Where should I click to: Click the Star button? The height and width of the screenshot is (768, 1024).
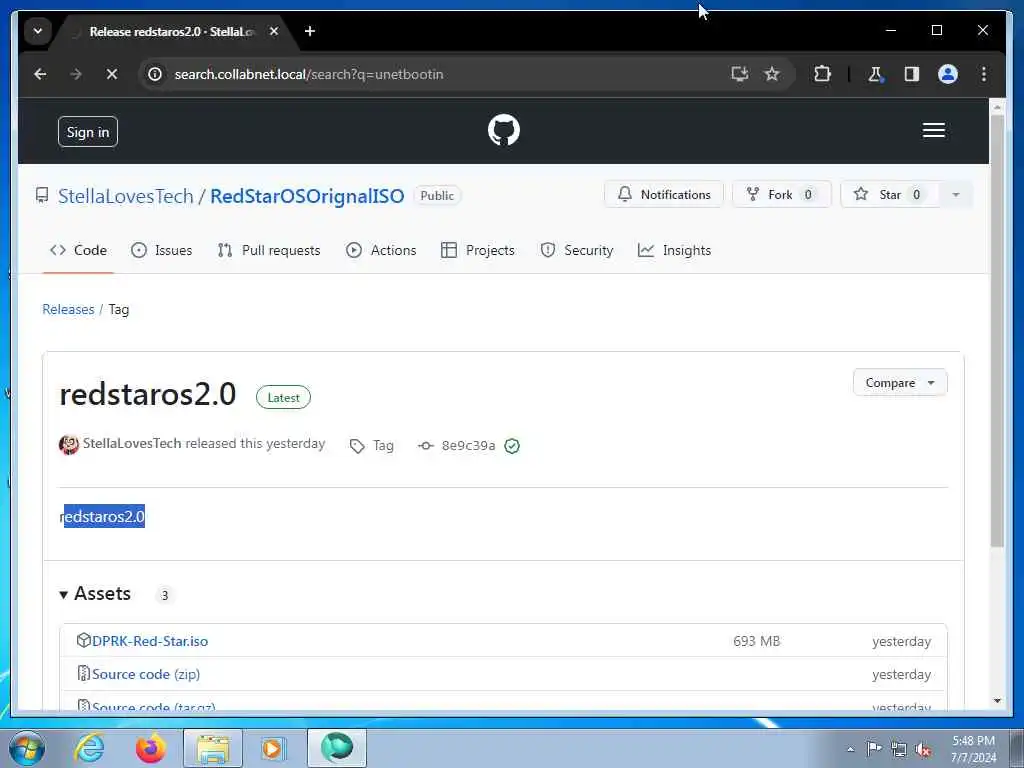pos(889,195)
